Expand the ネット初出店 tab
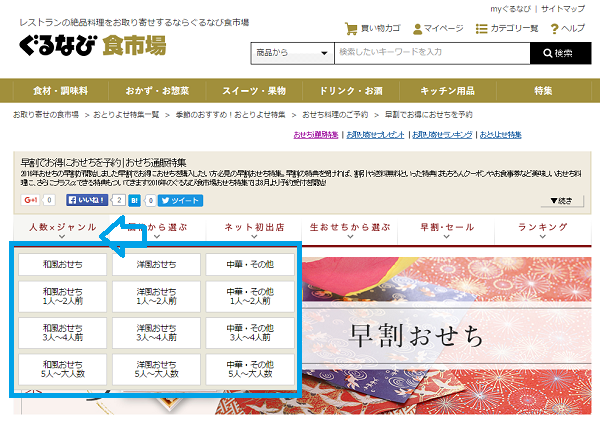 tap(254, 229)
